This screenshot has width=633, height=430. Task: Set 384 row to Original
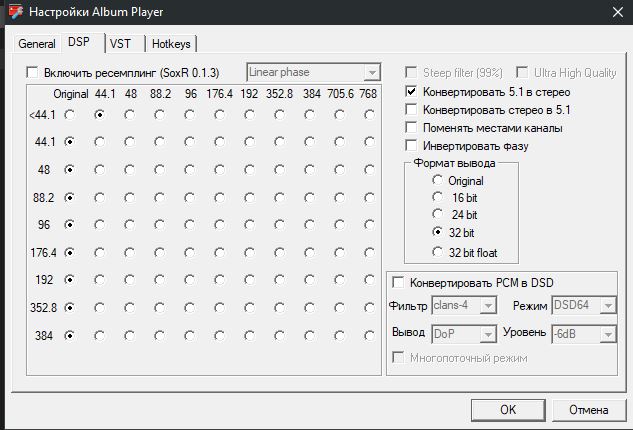click(x=69, y=336)
